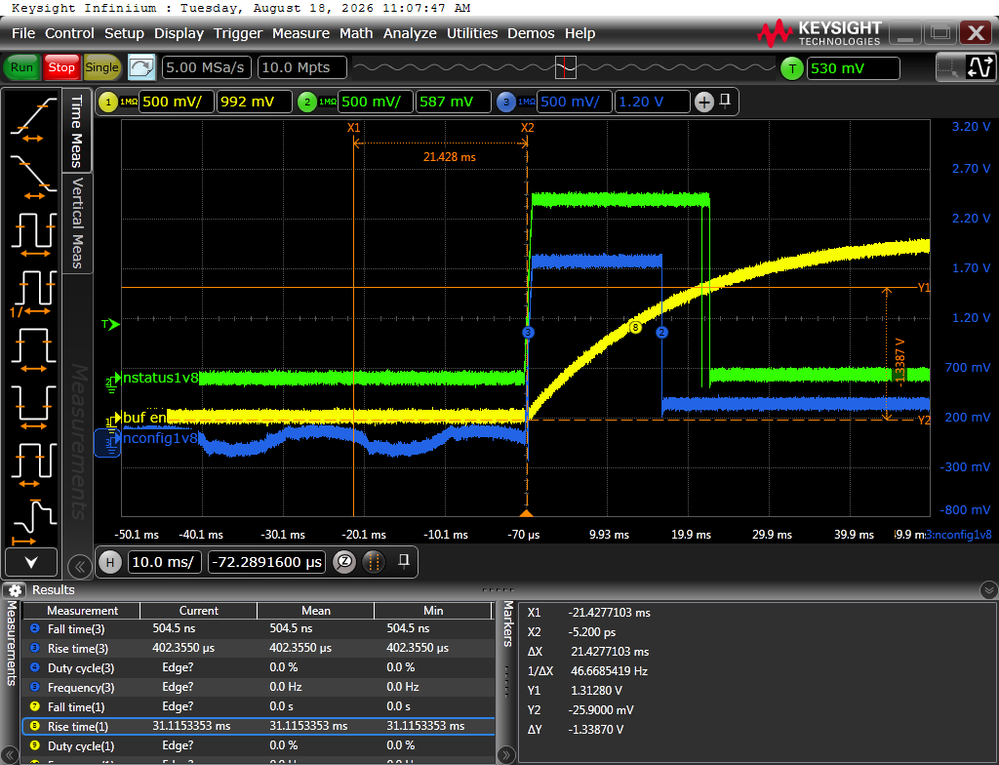Screen dimensions: 999x765
Task: Expand more measurements with the down arrow
Action: tap(31, 562)
